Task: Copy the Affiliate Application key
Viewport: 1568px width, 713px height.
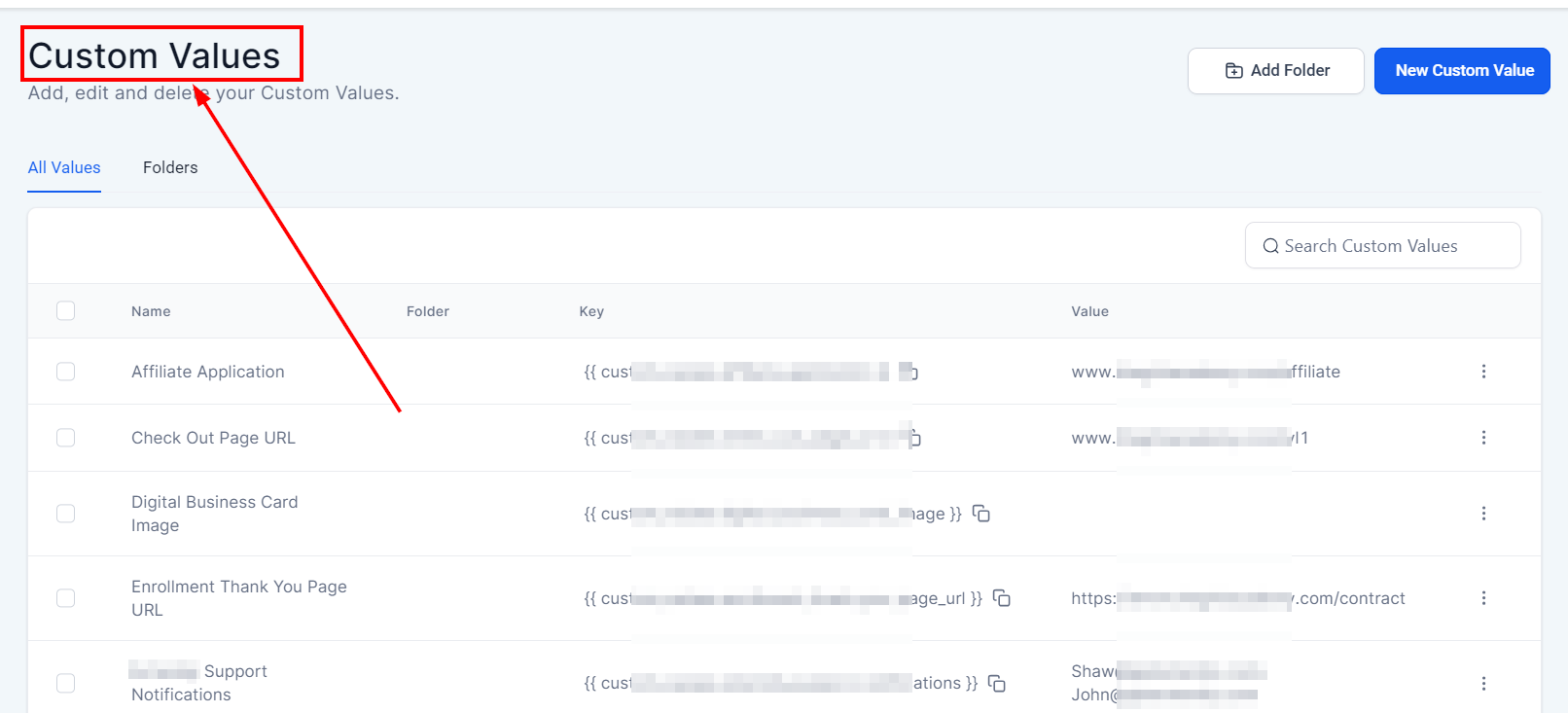Action: tap(911, 372)
